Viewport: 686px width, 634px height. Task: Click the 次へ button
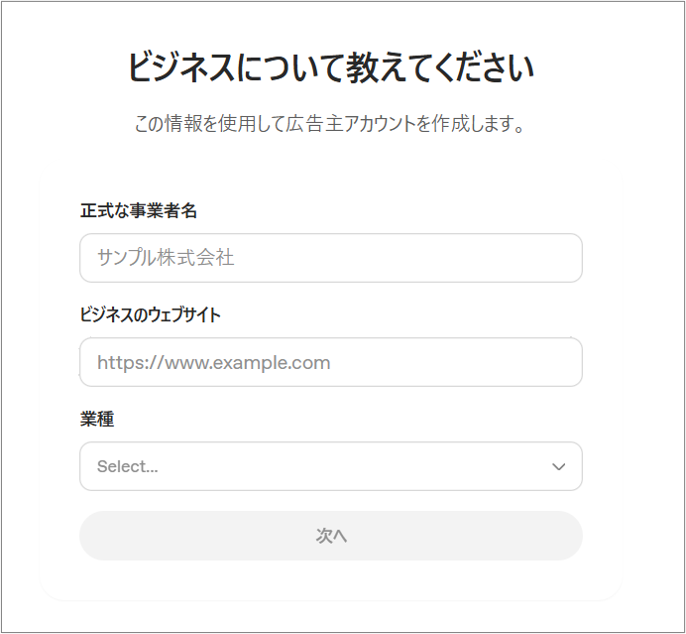(331, 536)
